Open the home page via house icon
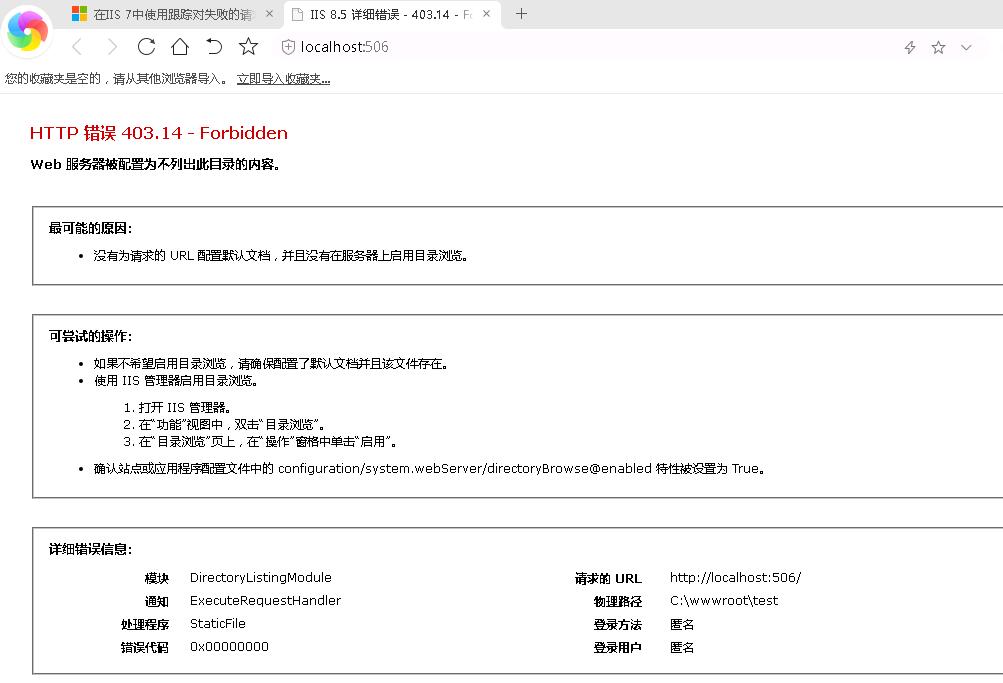 pos(180,47)
